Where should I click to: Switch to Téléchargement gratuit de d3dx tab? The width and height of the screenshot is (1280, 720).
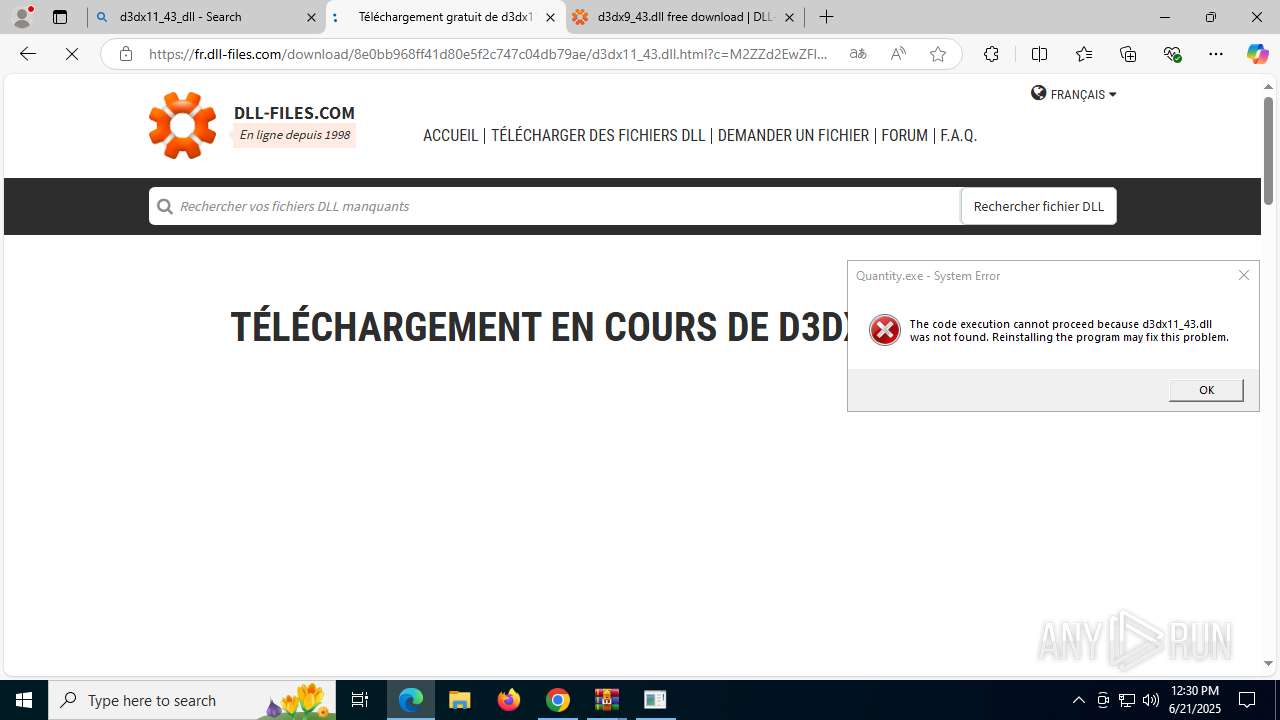coord(446,17)
